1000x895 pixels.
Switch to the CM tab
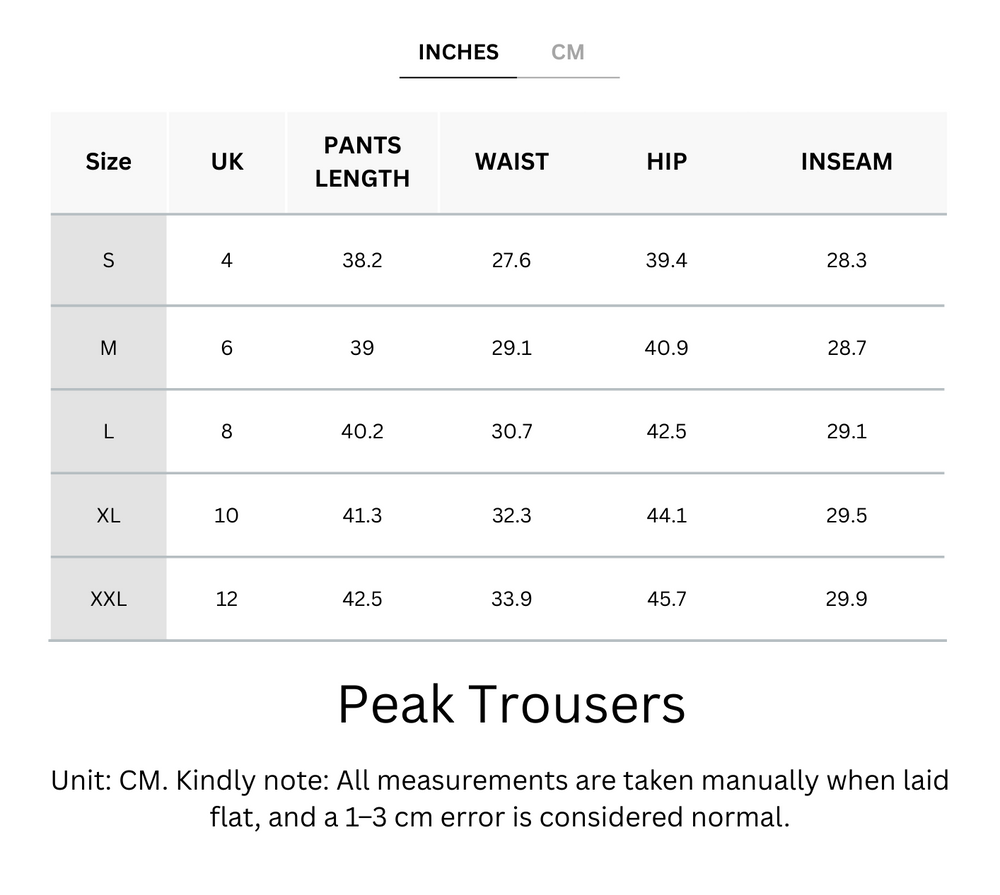pyautogui.click(x=569, y=52)
